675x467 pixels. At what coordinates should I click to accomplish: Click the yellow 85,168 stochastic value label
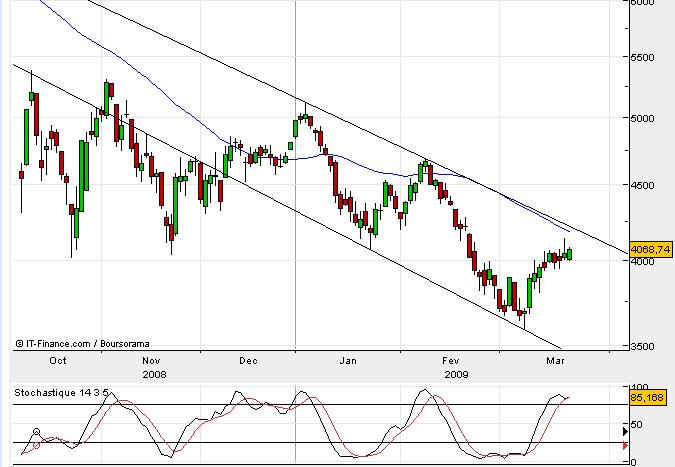pyautogui.click(x=647, y=397)
